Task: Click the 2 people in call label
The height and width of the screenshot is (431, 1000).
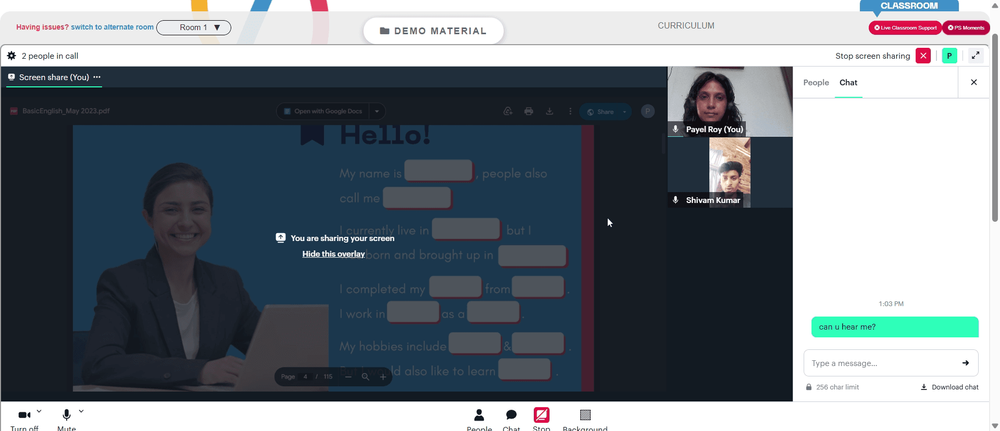Action: (50, 56)
